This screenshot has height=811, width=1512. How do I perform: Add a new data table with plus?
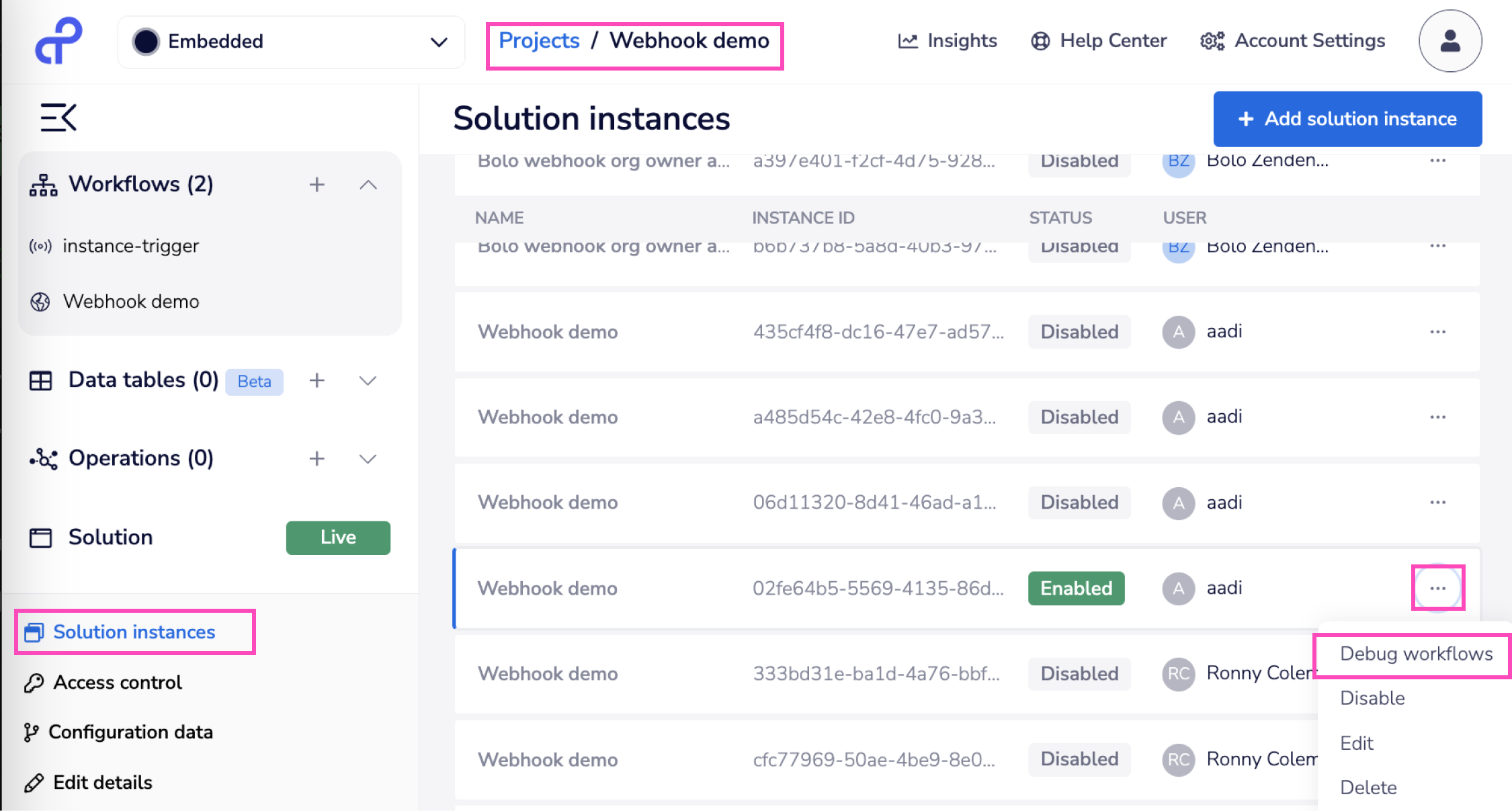point(317,380)
